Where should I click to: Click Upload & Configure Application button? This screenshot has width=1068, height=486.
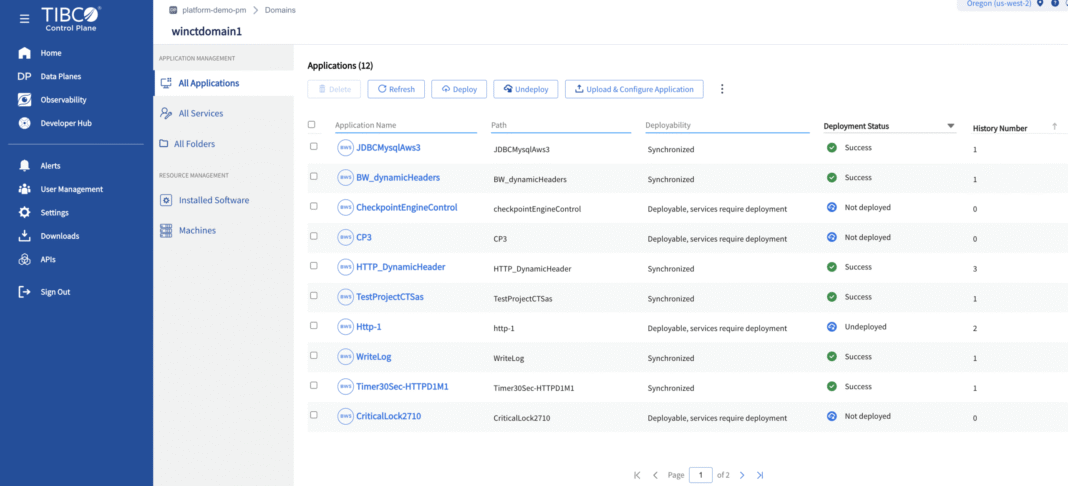(634, 89)
